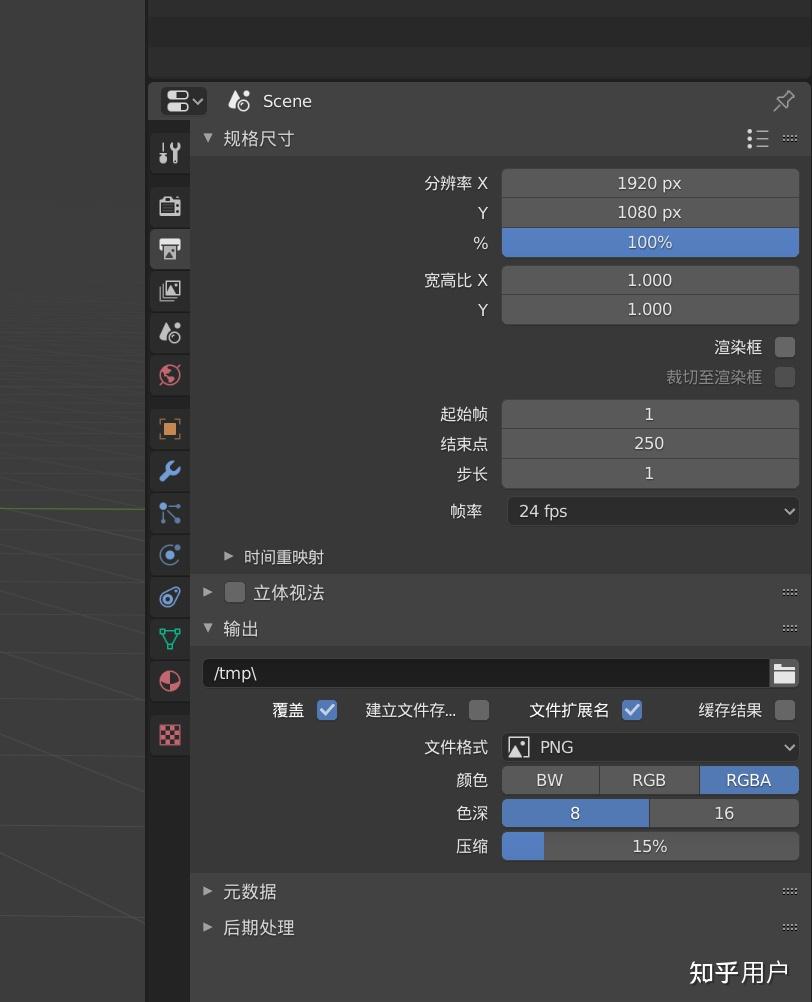Select the Texture properties checker icon
The height and width of the screenshot is (1002, 812).
pyautogui.click(x=170, y=733)
